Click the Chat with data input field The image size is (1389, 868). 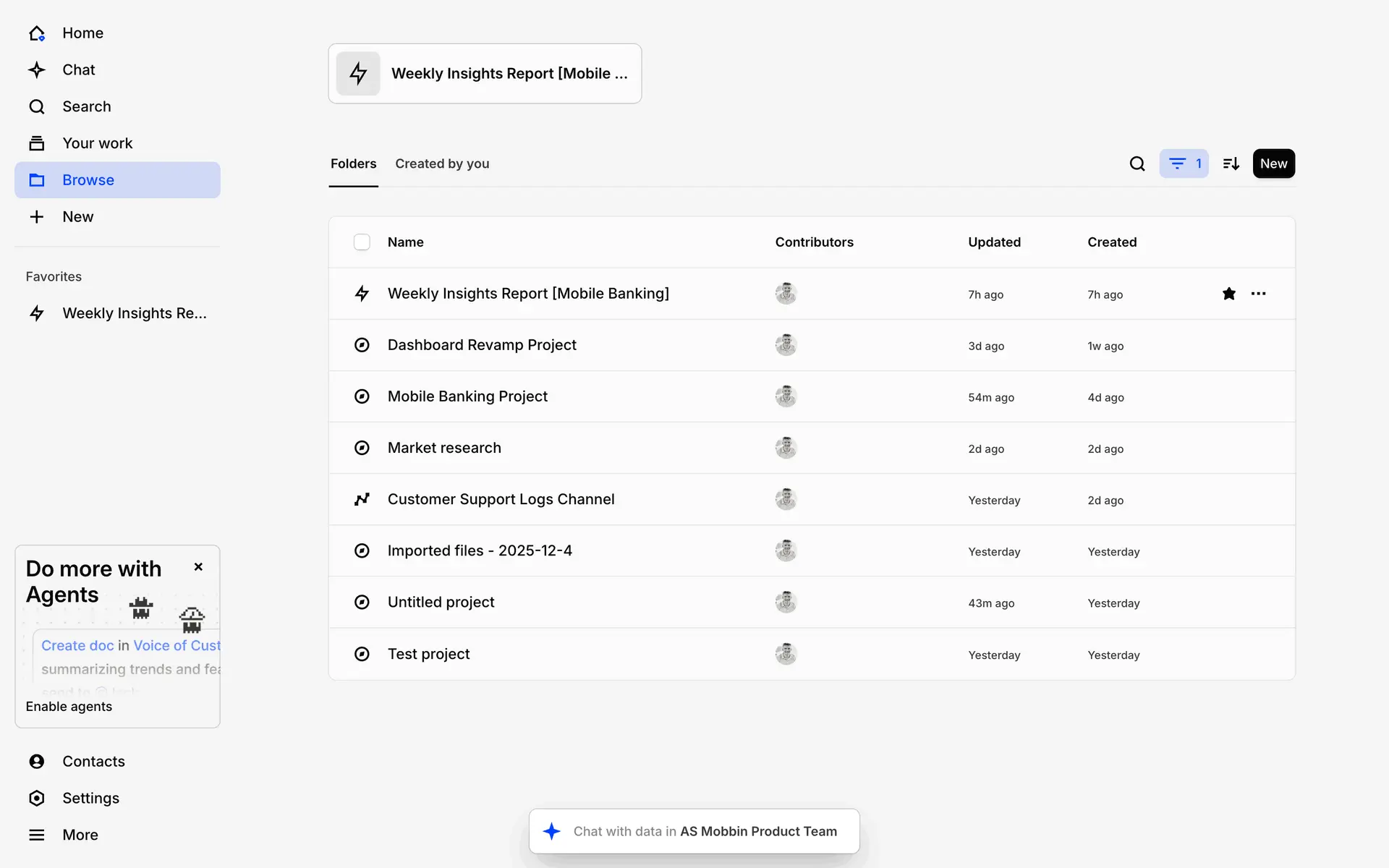coord(694,831)
